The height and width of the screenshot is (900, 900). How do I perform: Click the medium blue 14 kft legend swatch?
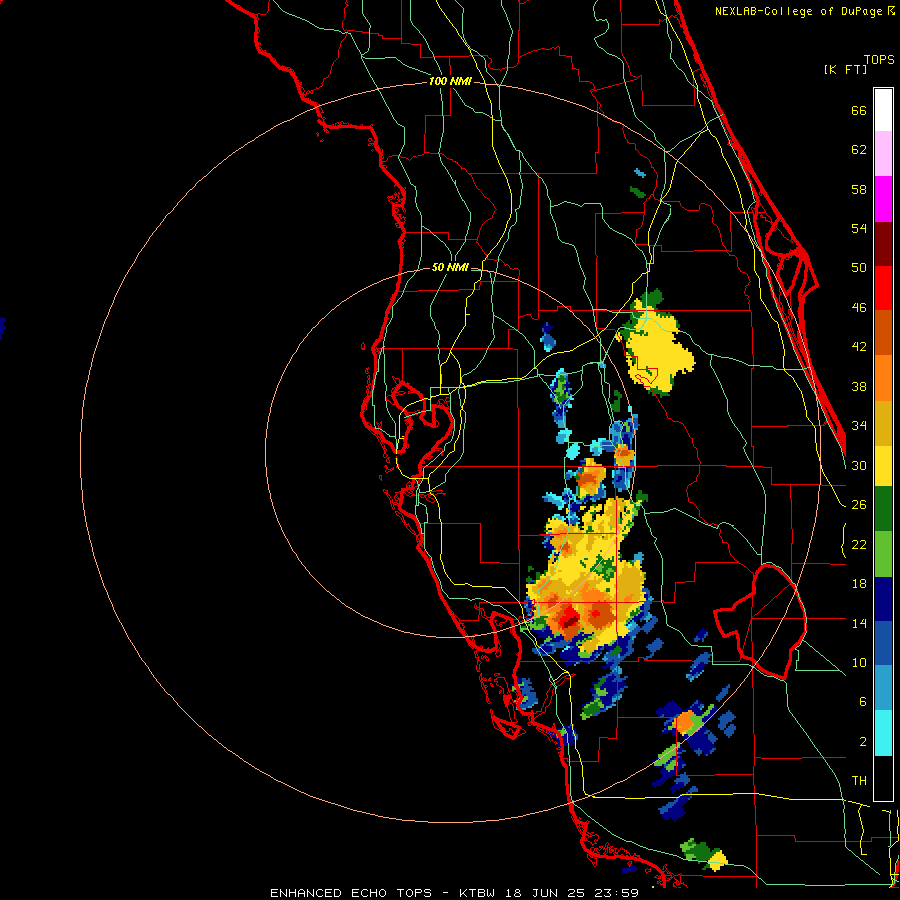(883, 644)
